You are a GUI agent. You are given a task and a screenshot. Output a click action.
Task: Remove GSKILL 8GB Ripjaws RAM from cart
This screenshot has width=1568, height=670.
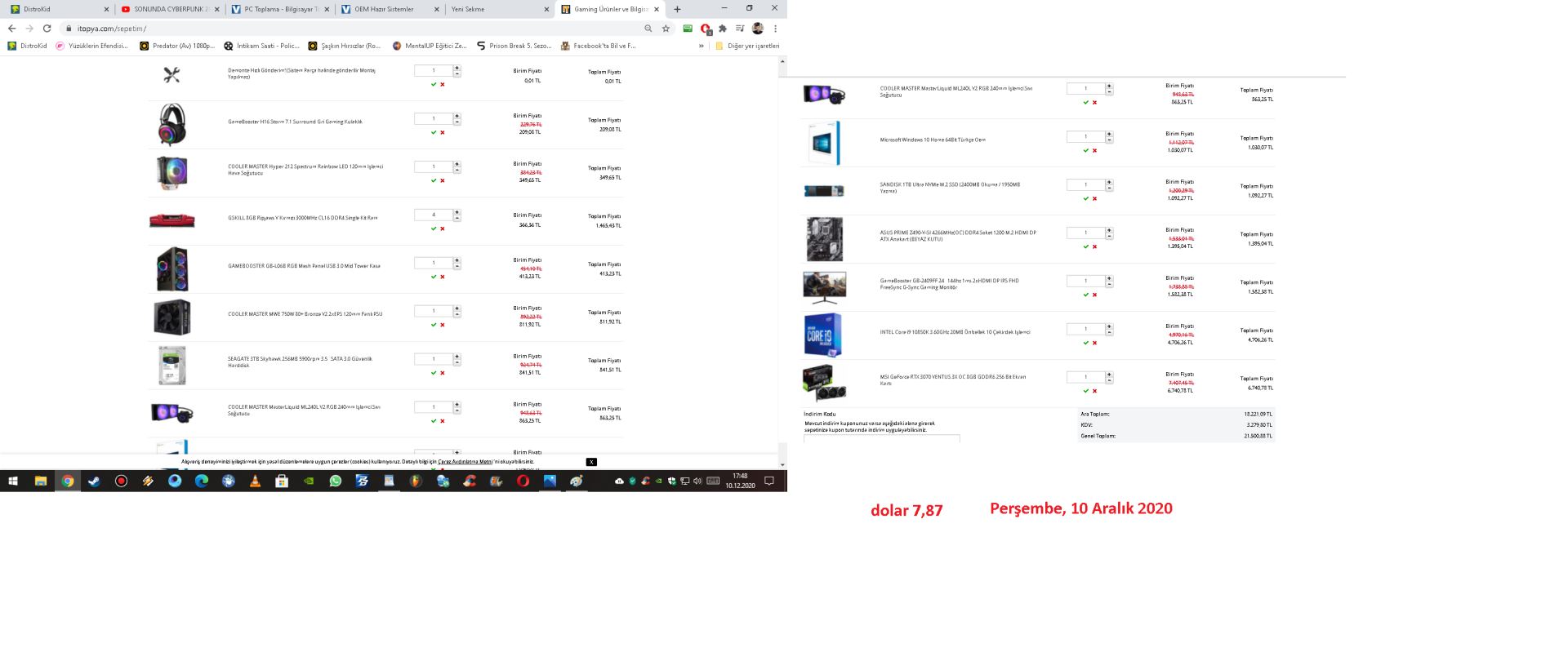click(443, 229)
